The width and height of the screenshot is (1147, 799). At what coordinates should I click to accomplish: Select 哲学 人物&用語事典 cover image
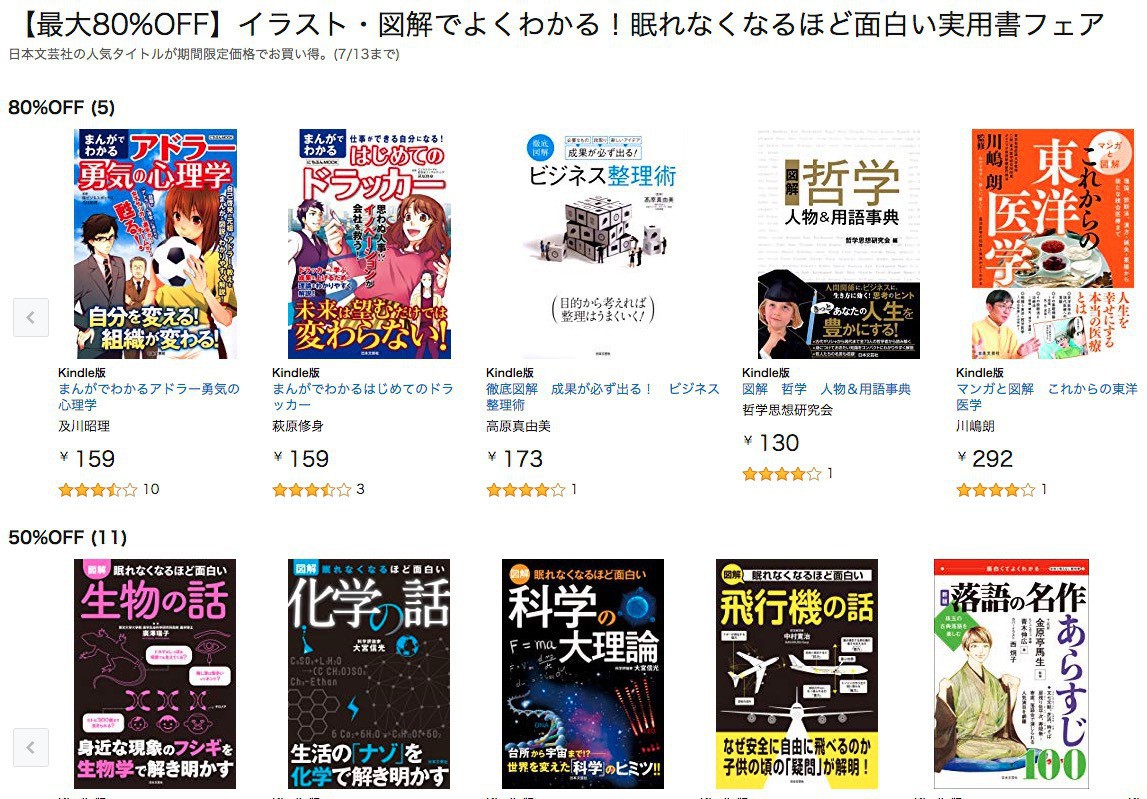[838, 244]
